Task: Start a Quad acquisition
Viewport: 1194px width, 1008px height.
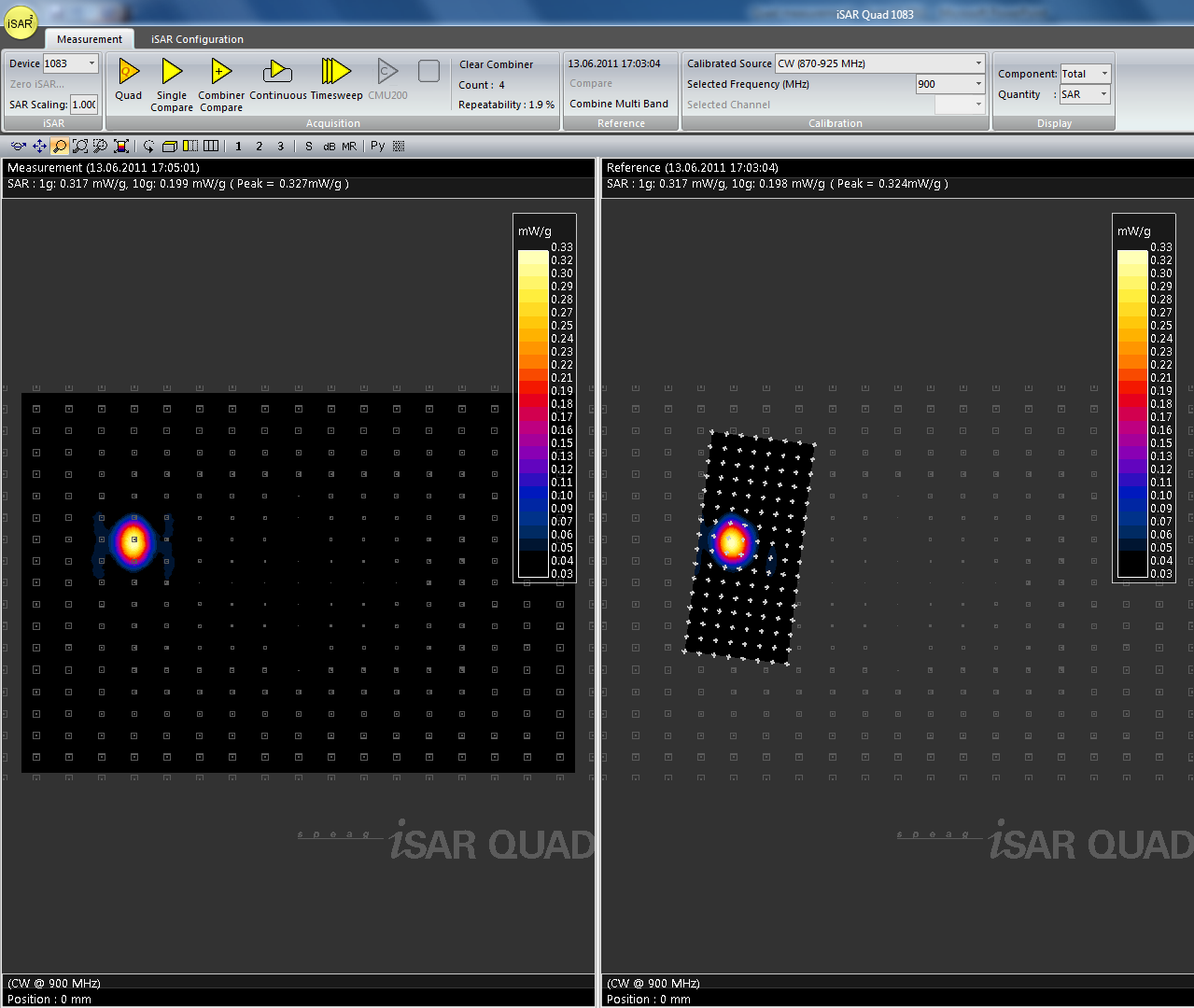Action: [129, 79]
